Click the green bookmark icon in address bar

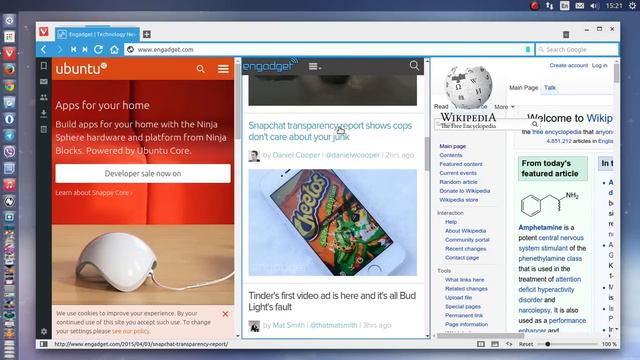pyautogui.click(x=528, y=49)
